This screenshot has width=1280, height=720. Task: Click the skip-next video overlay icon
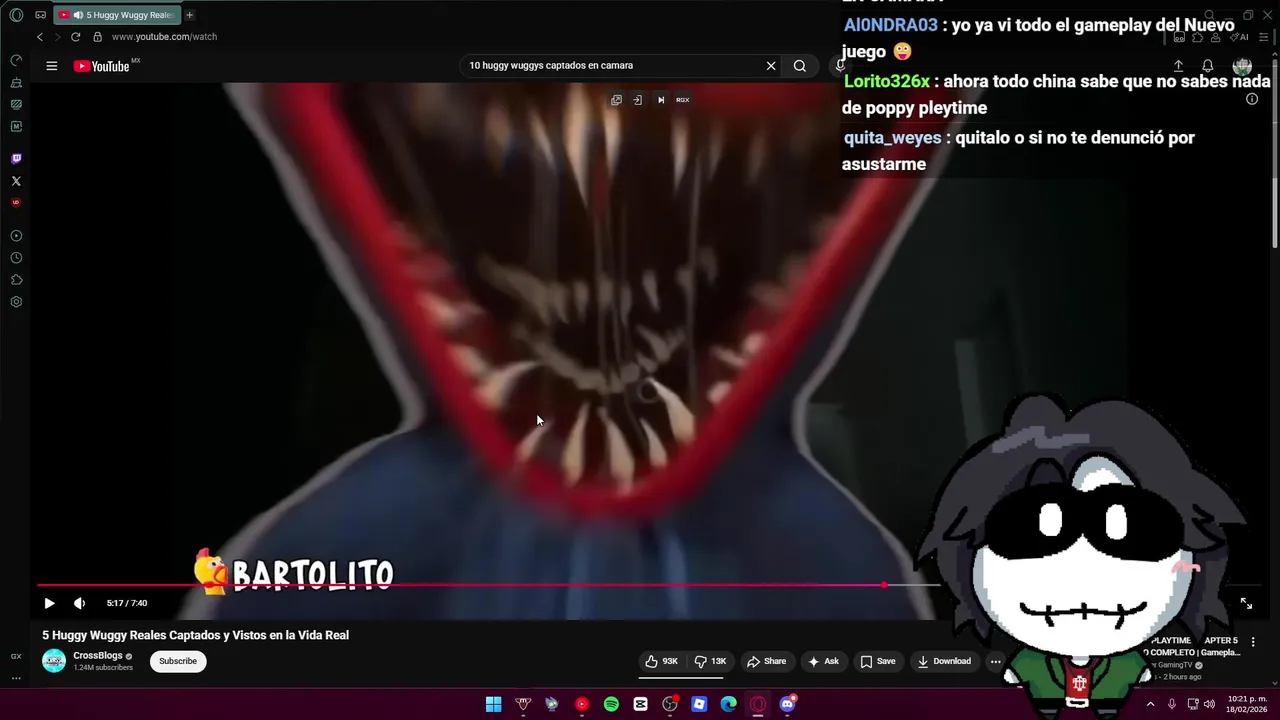click(660, 100)
